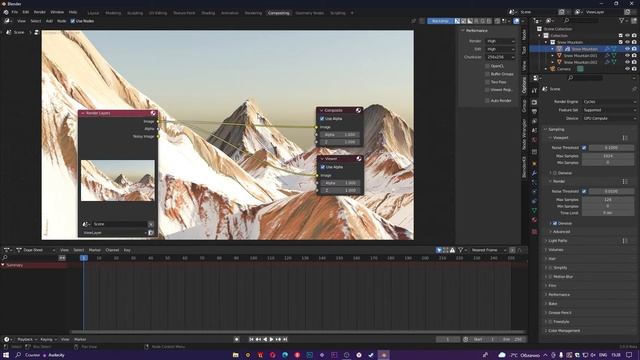The width and height of the screenshot is (640, 360).
Task: Open the Options sidebar tab
Action: 524,85
